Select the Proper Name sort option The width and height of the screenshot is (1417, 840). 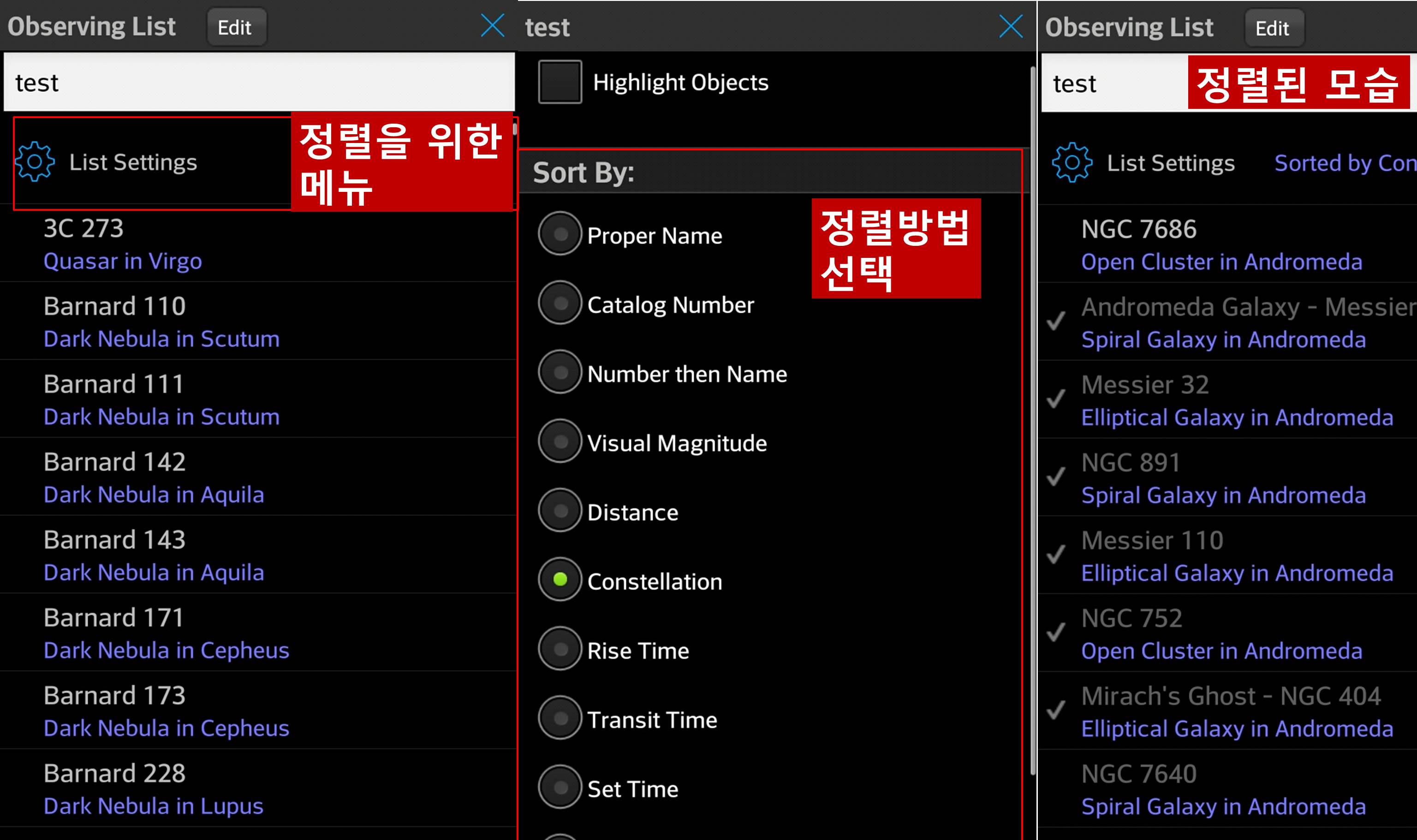[557, 235]
